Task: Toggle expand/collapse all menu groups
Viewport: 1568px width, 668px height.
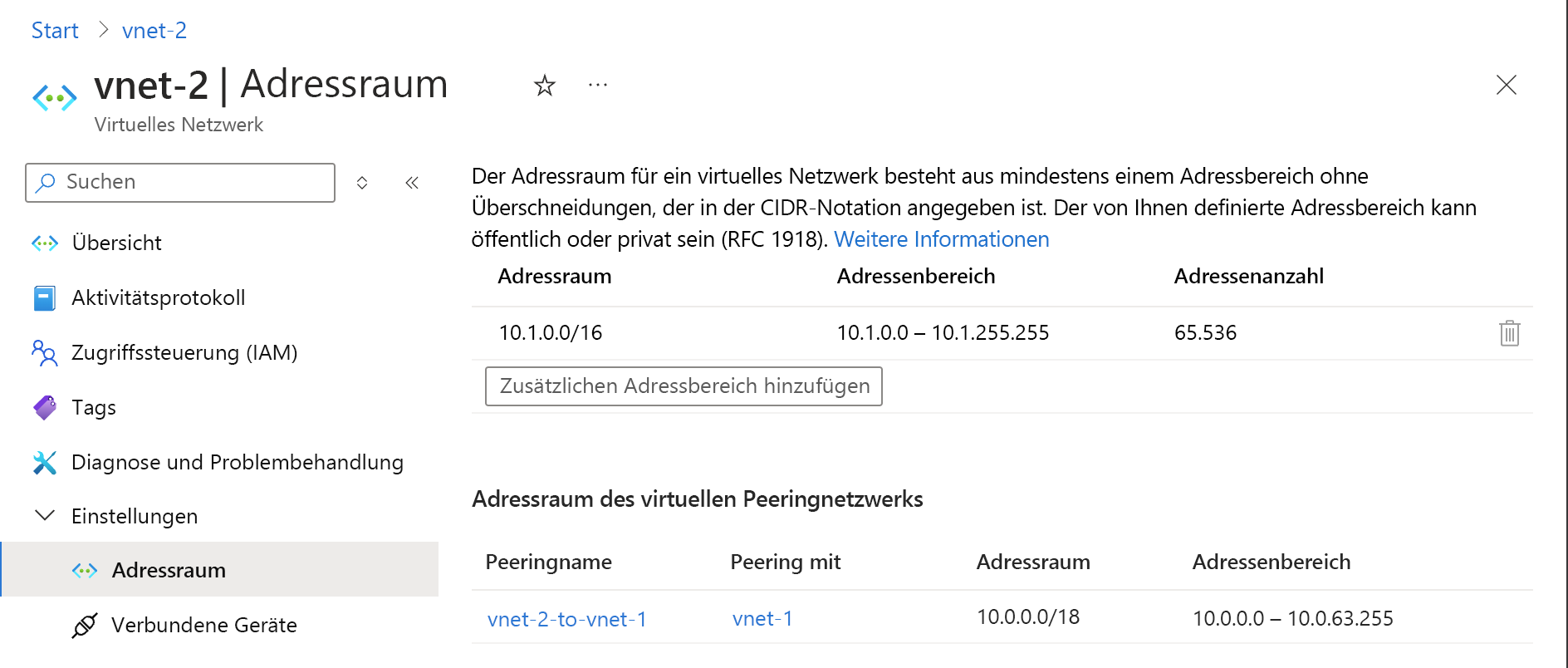Action: (x=362, y=183)
